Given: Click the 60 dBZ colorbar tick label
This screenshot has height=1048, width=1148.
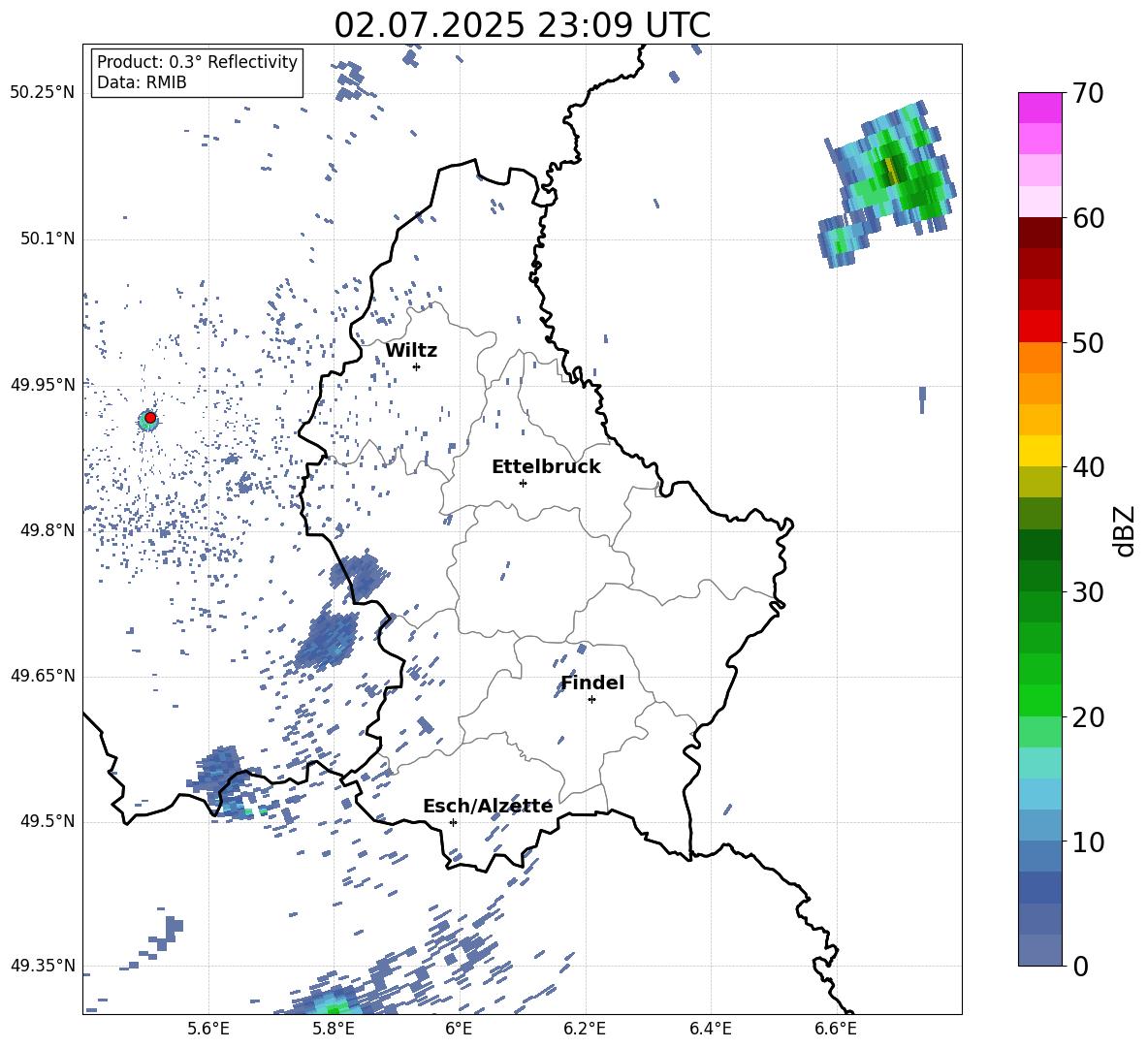Looking at the screenshot, I should coord(1088,218).
